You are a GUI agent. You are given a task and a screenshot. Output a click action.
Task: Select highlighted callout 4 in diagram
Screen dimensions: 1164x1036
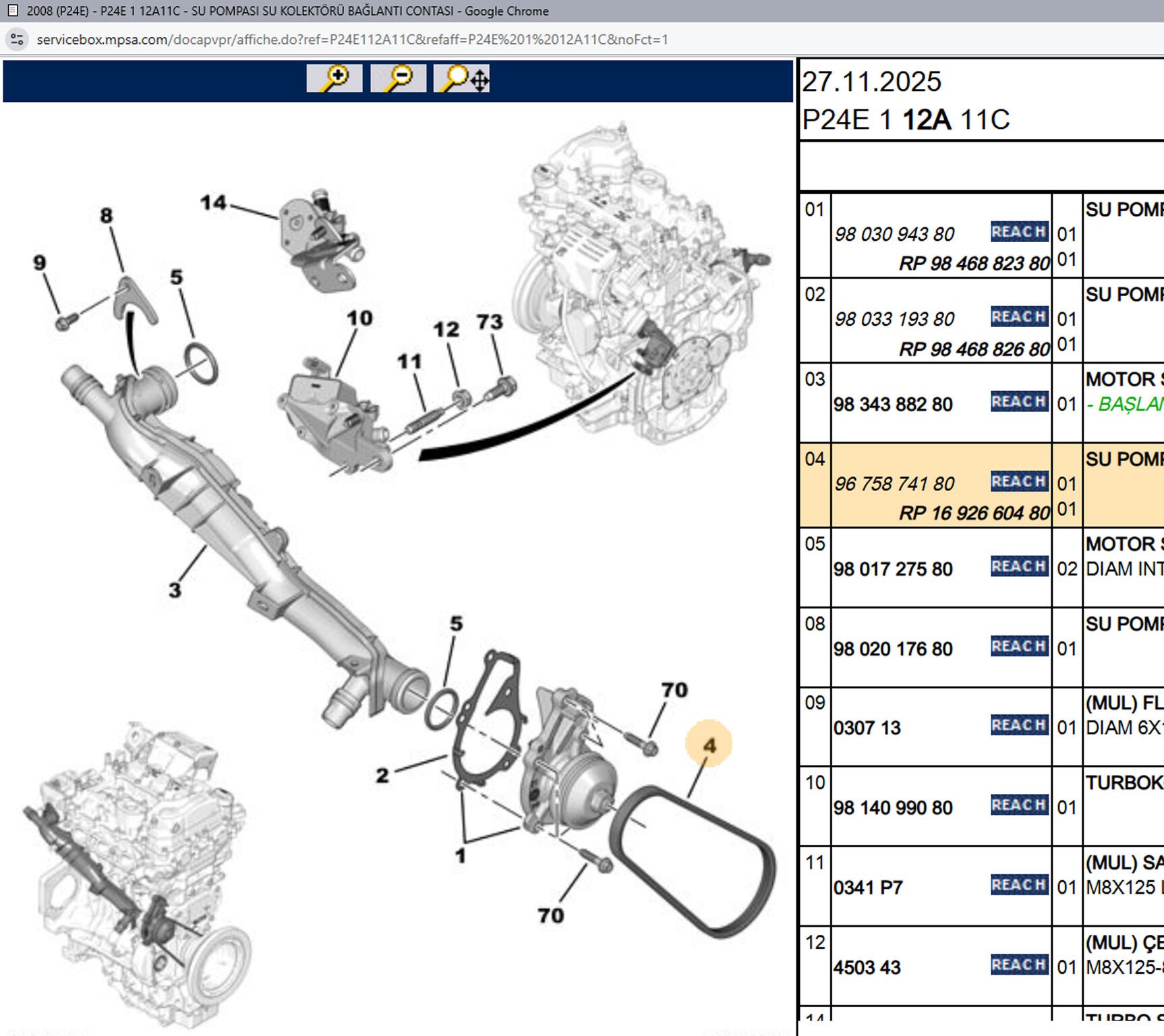tap(709, 745)
